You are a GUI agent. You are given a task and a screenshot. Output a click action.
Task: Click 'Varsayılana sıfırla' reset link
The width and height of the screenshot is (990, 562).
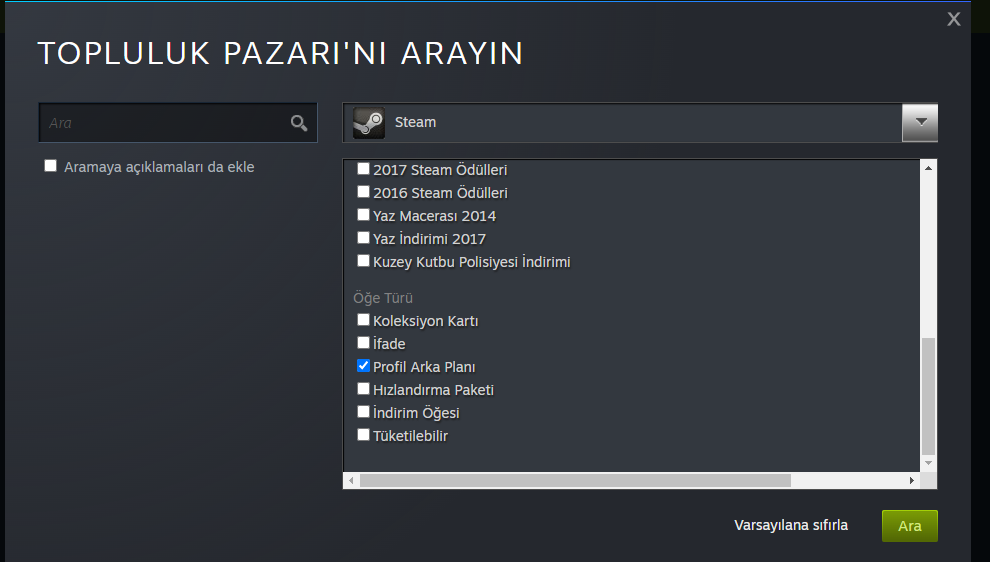[790, 525]
